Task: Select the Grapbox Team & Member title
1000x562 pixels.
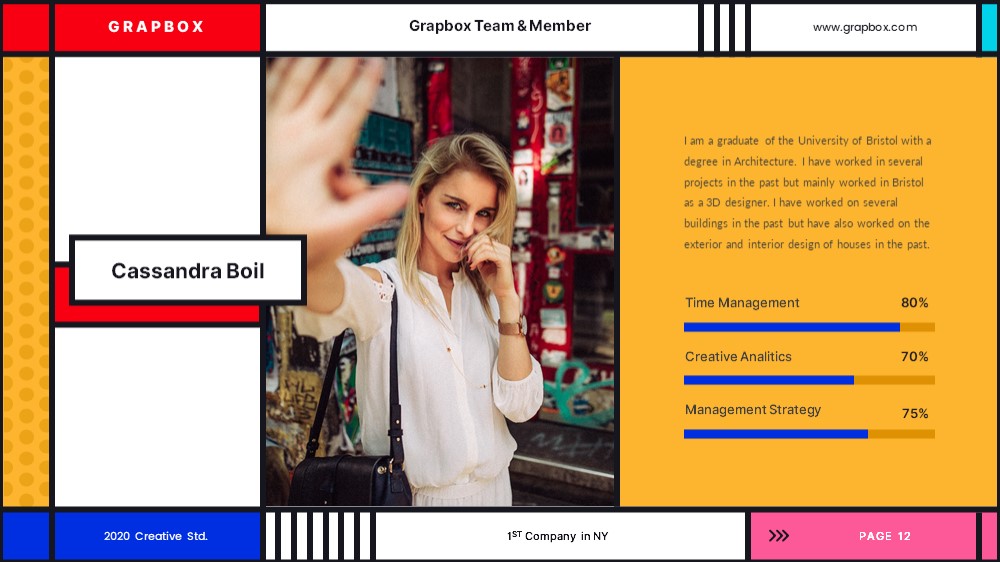Action: point(499,26)
